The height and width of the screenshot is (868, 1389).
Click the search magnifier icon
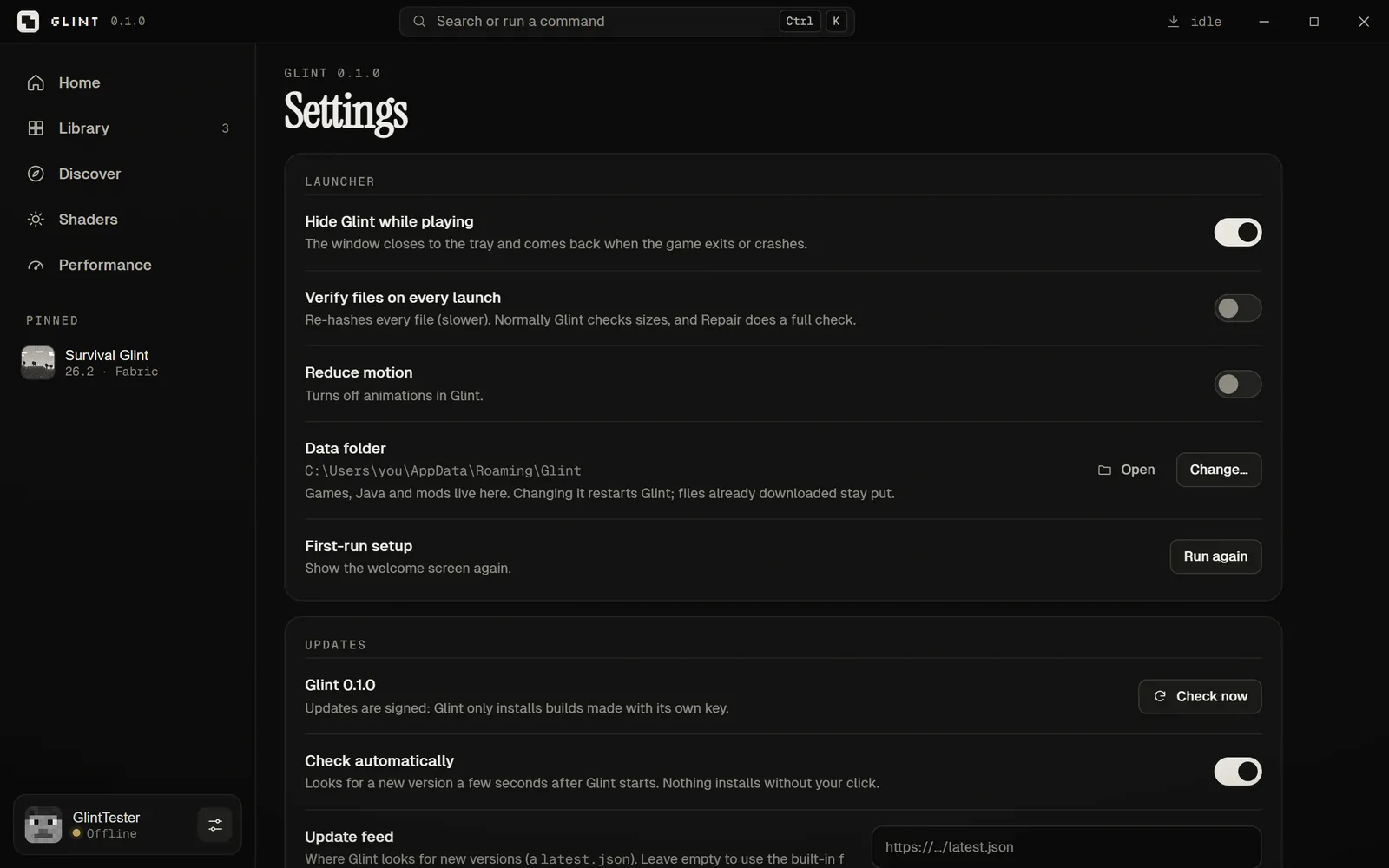419,22
